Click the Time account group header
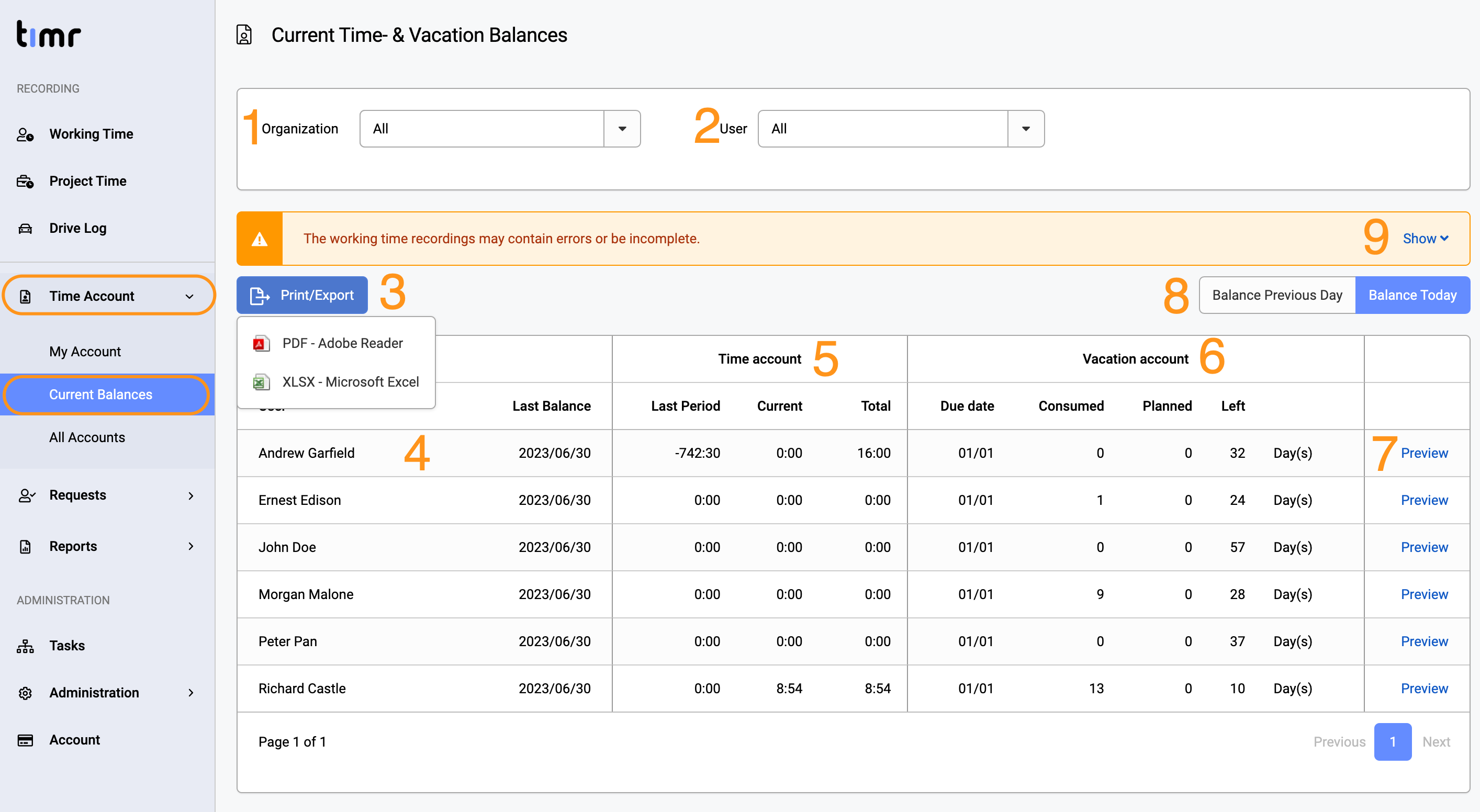This screenshot has height=812, width=1480. (759, 359)
